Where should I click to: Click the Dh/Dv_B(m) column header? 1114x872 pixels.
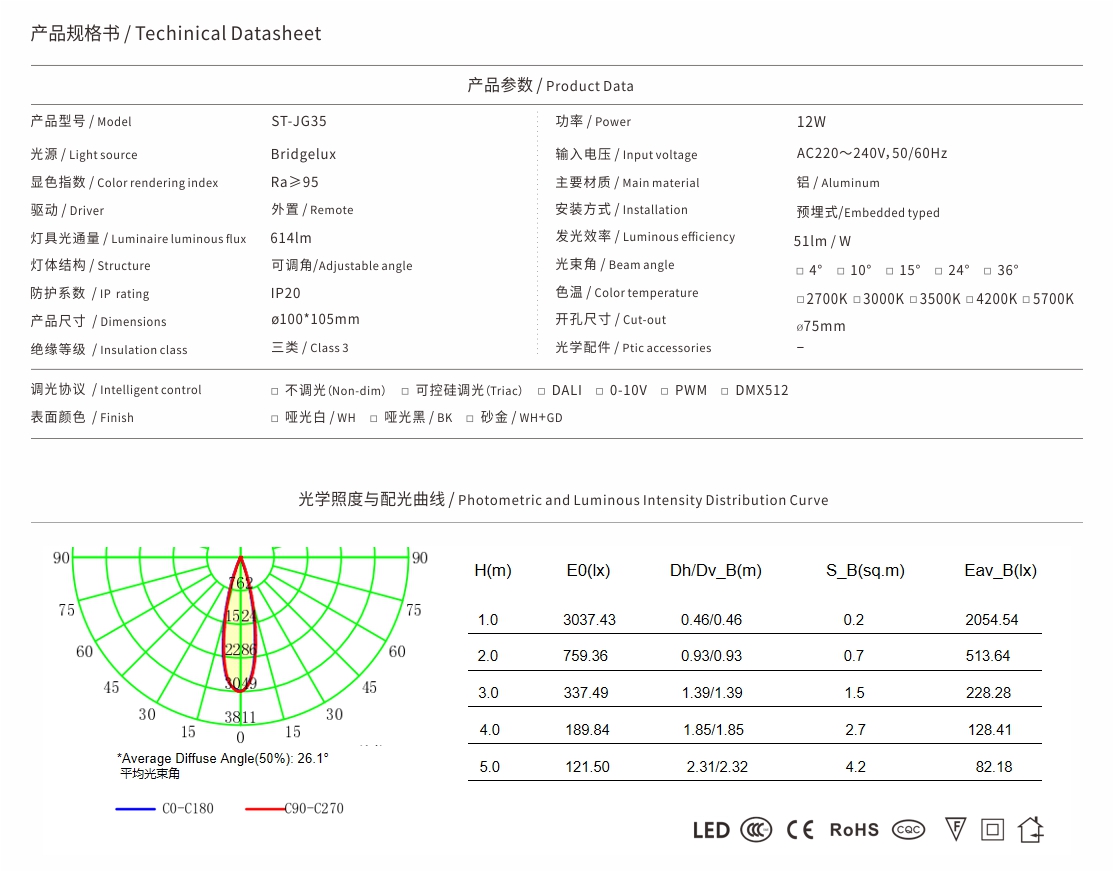715,570
